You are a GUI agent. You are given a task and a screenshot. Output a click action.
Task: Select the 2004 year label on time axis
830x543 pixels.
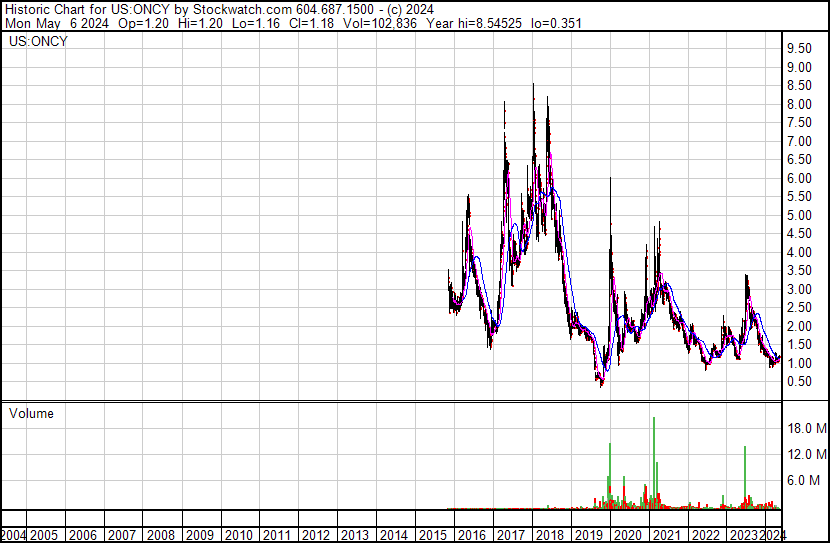pos(15,534)
